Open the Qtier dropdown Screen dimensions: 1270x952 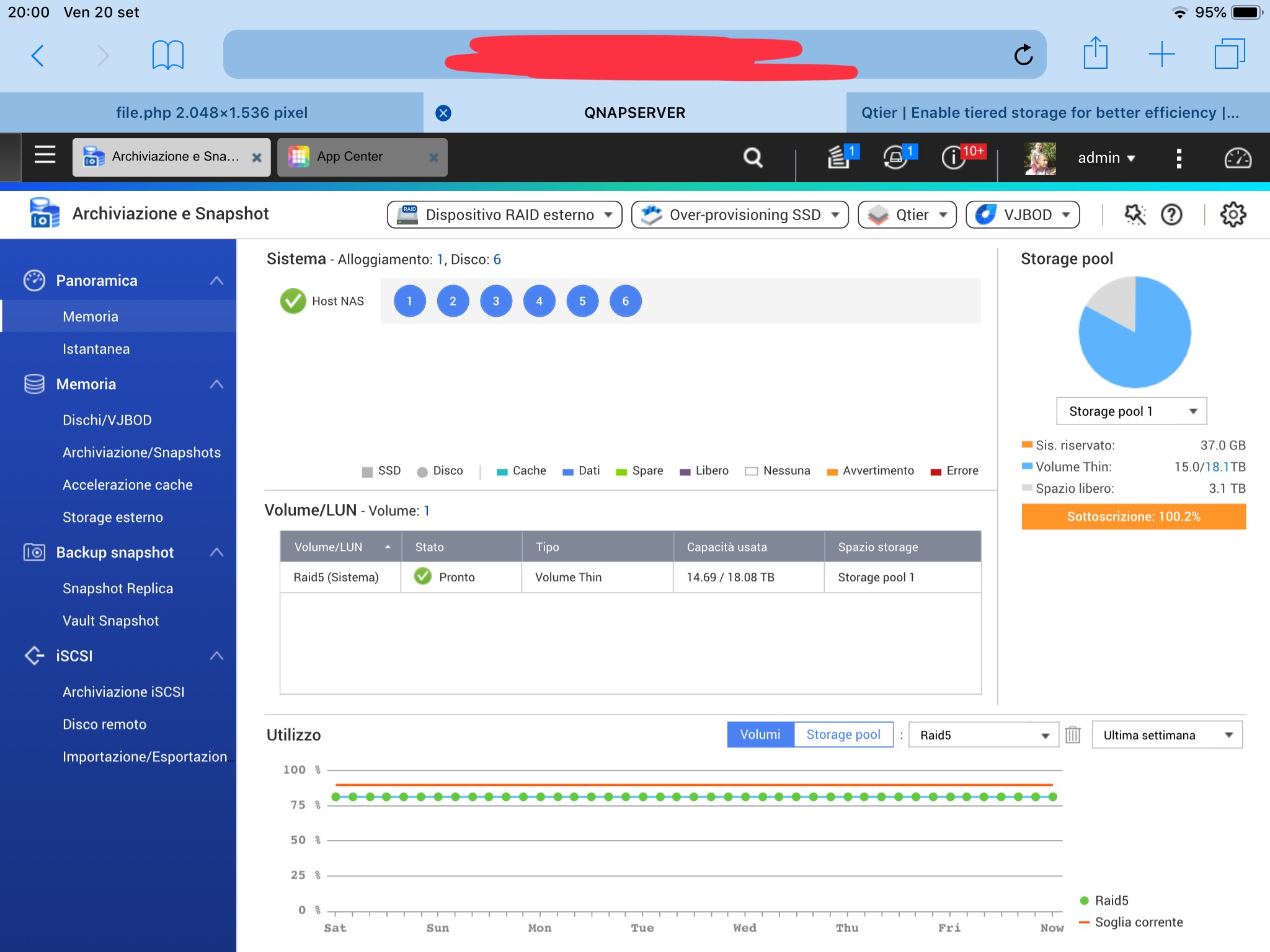(907, 215)
